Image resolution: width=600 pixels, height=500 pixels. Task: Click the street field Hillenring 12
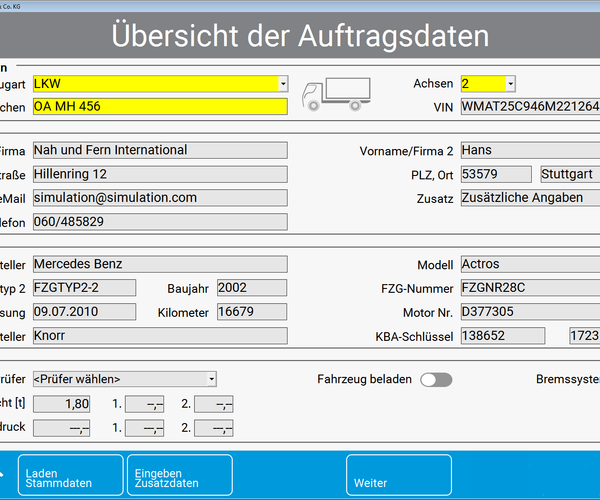160,174
